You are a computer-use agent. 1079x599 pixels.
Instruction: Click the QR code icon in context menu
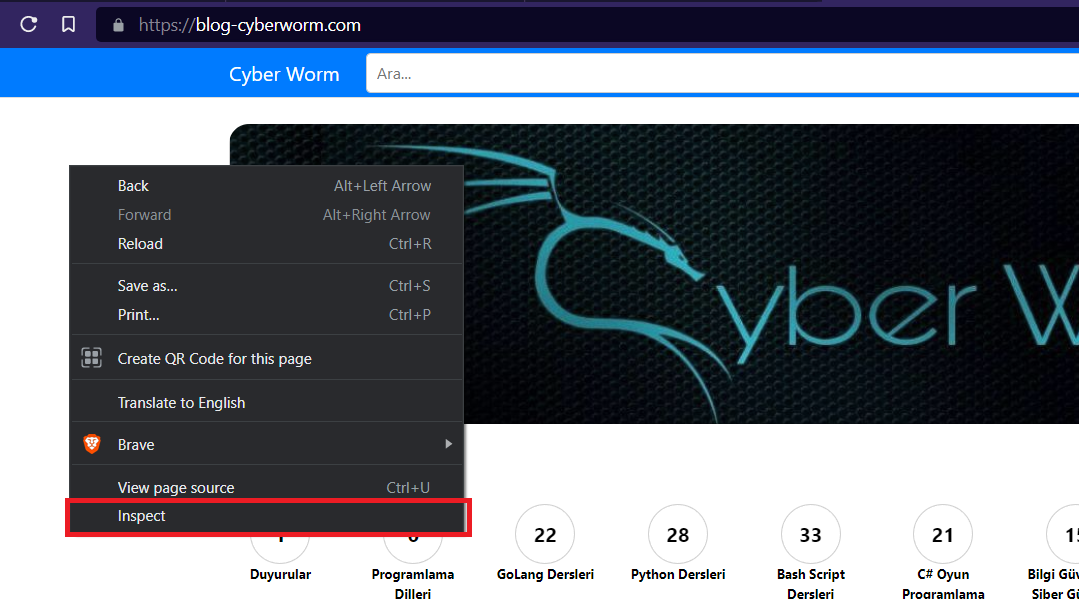pos(91,358)
